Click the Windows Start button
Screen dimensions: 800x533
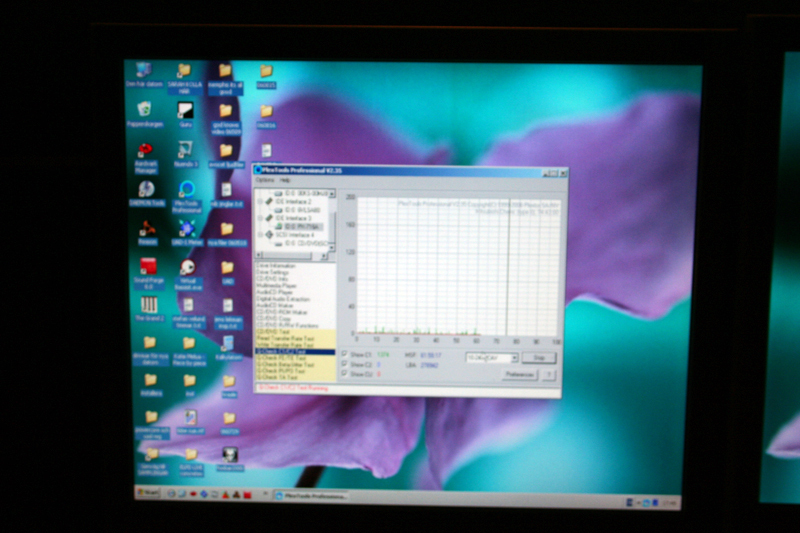coord(148,493)
